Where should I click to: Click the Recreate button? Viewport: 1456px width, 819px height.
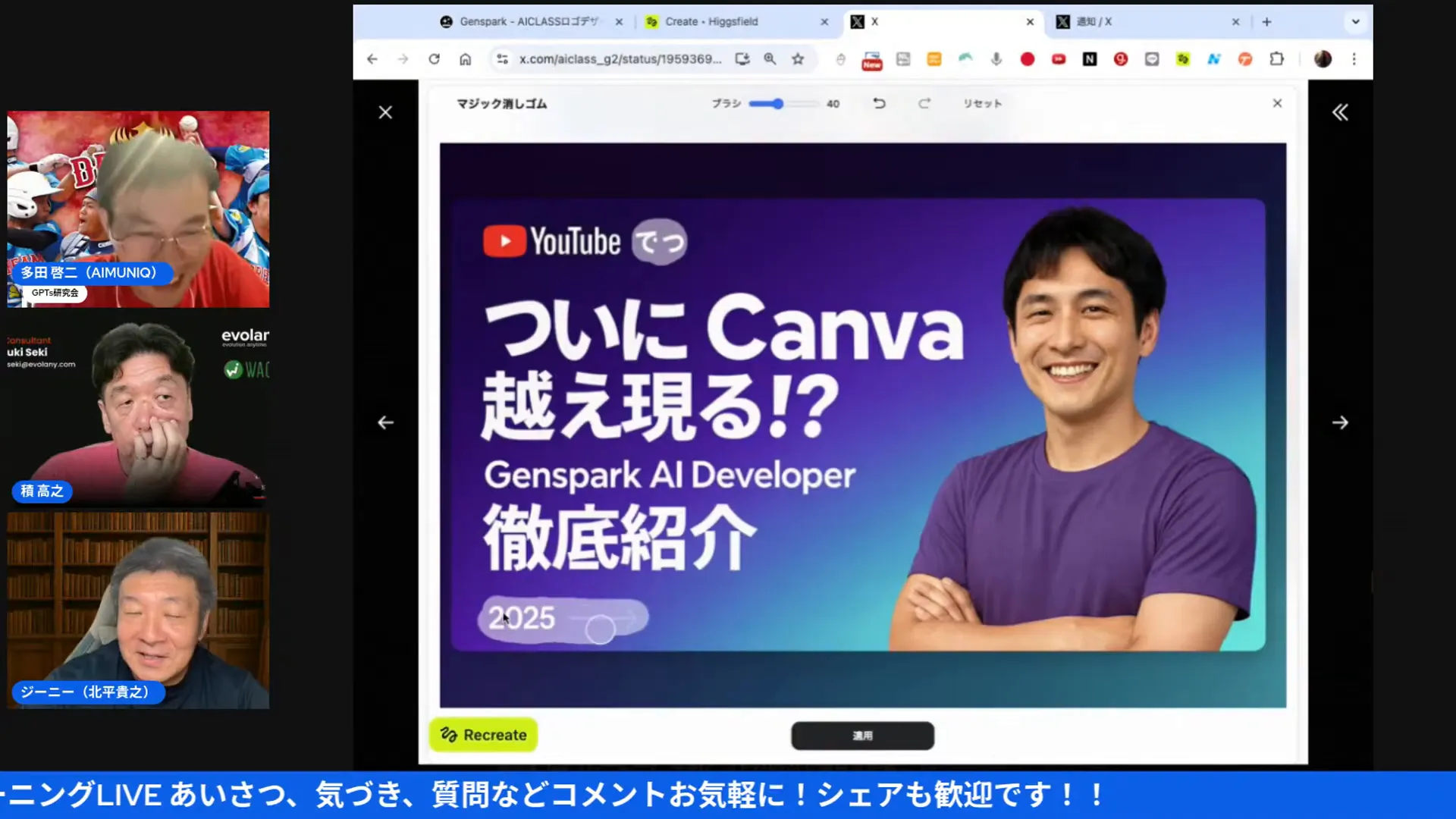click(x=484, y=735)
